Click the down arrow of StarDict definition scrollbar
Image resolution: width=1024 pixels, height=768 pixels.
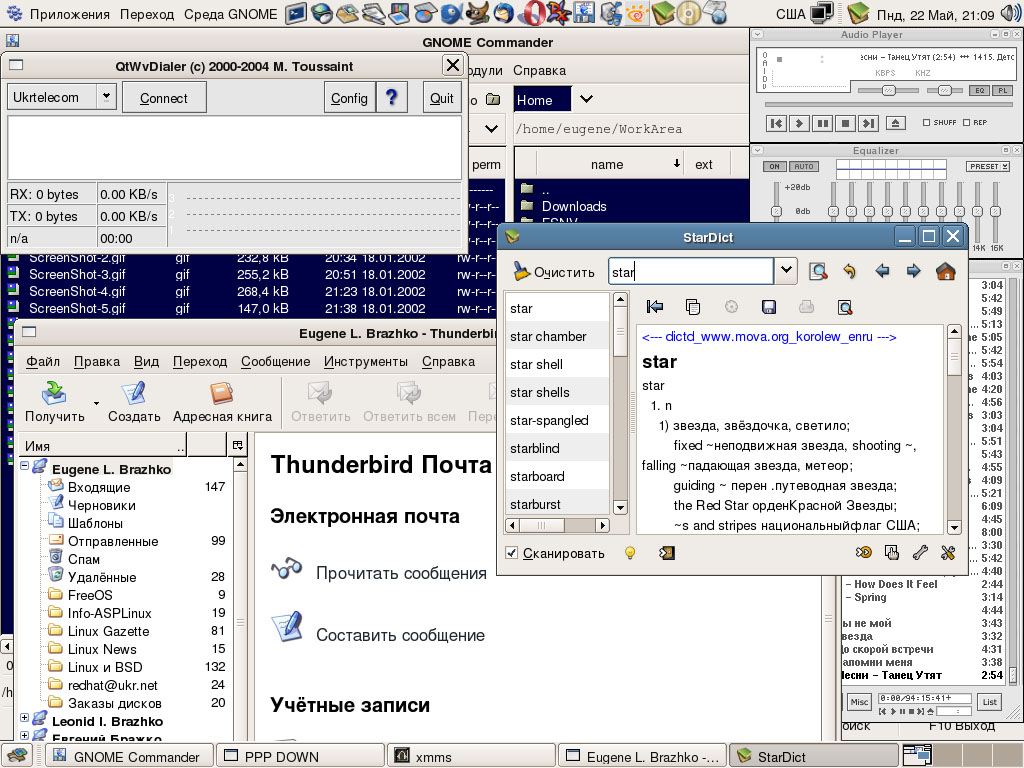pos(954,527)
